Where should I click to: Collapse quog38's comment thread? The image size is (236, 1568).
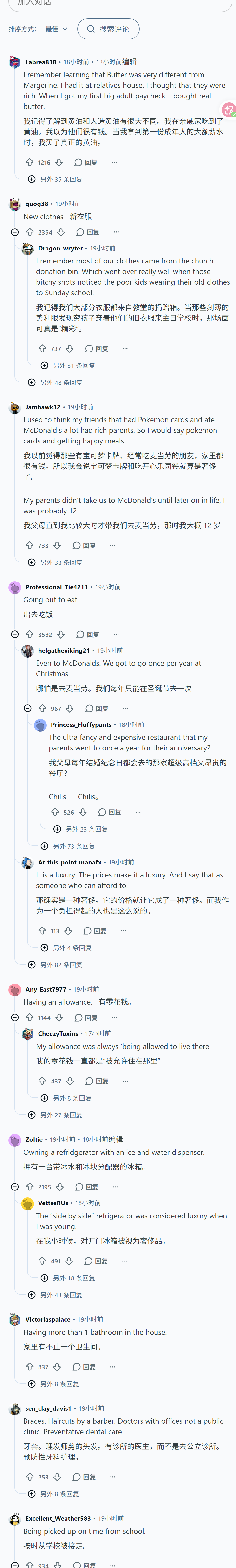coord(15,232)
